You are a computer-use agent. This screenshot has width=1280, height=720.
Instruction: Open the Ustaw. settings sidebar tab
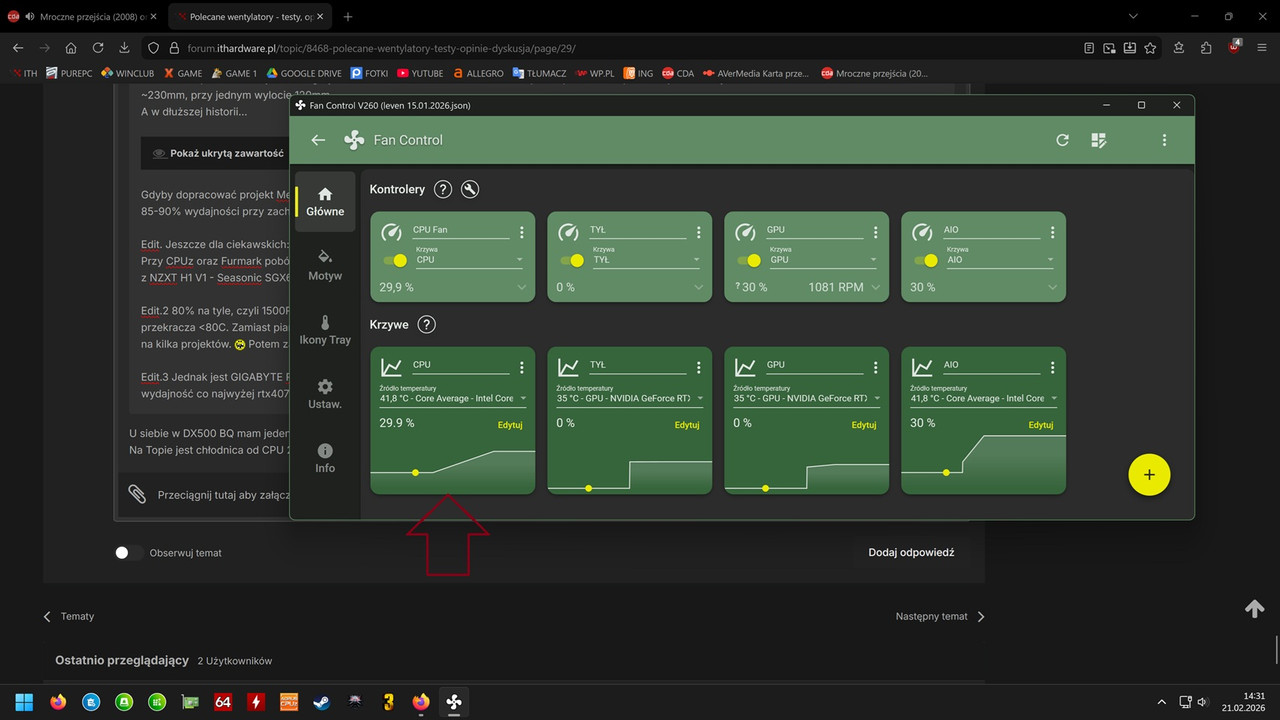point(325,394)
